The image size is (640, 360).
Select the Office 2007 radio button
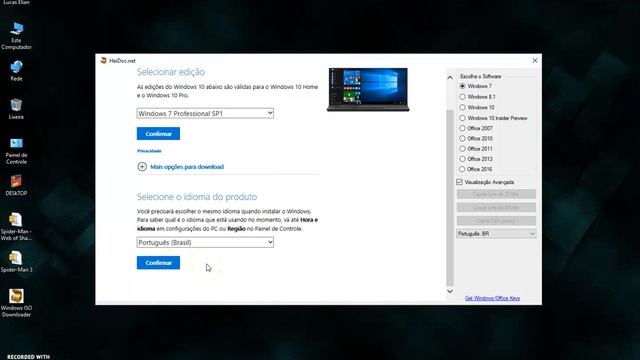pos(462,128)
